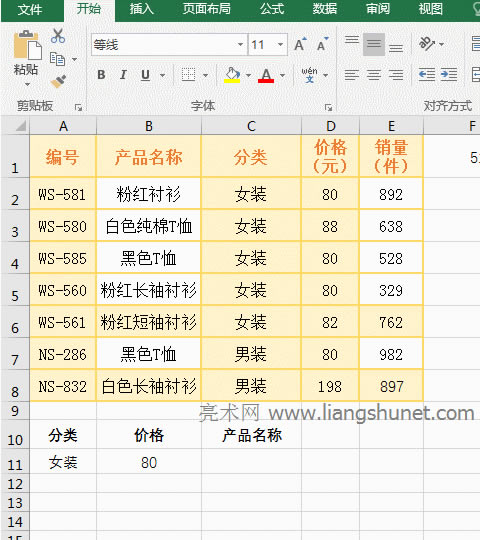
Task: Align text right
Action: [x=396, y=75]
